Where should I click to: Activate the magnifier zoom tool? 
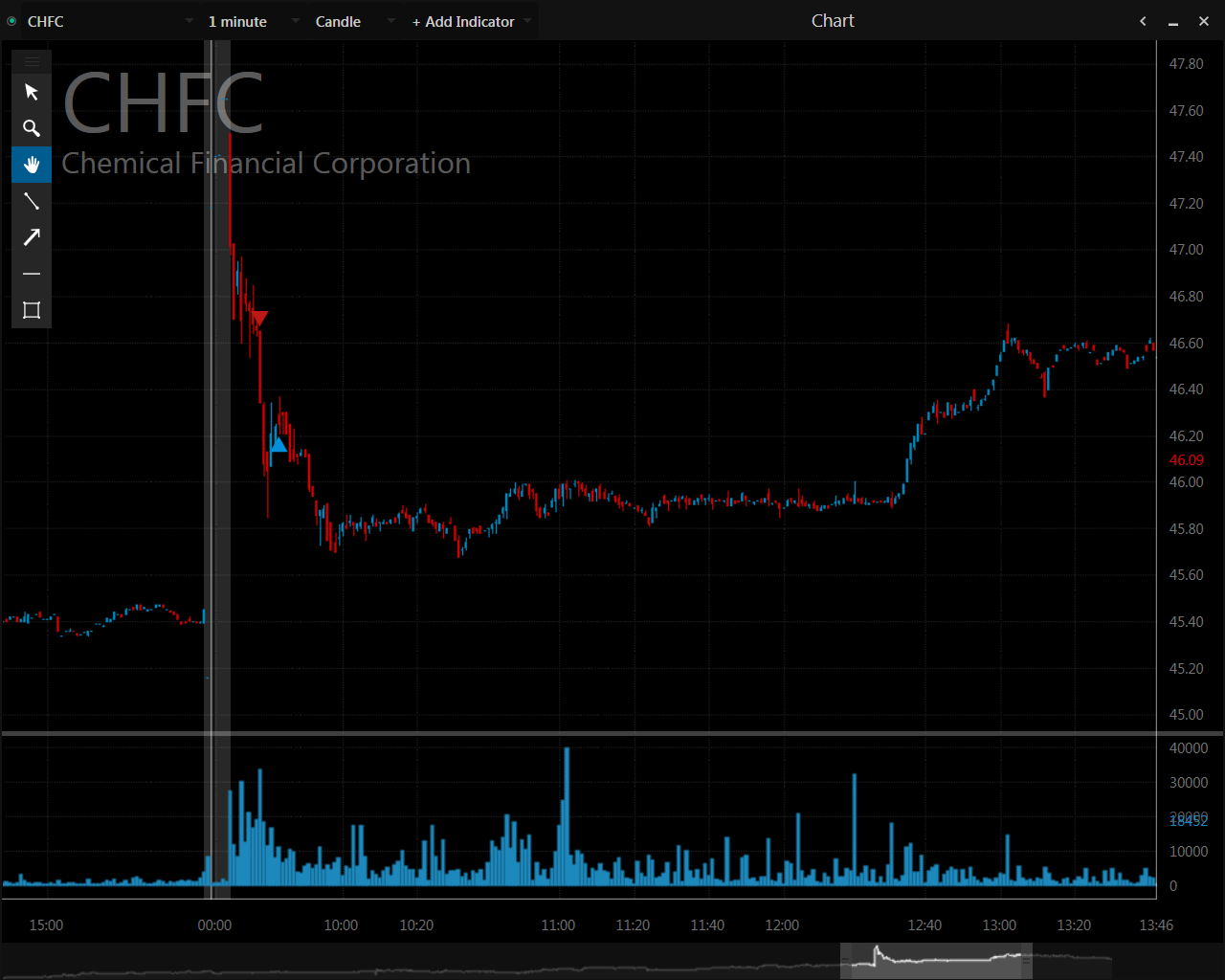tap(32, 128)
